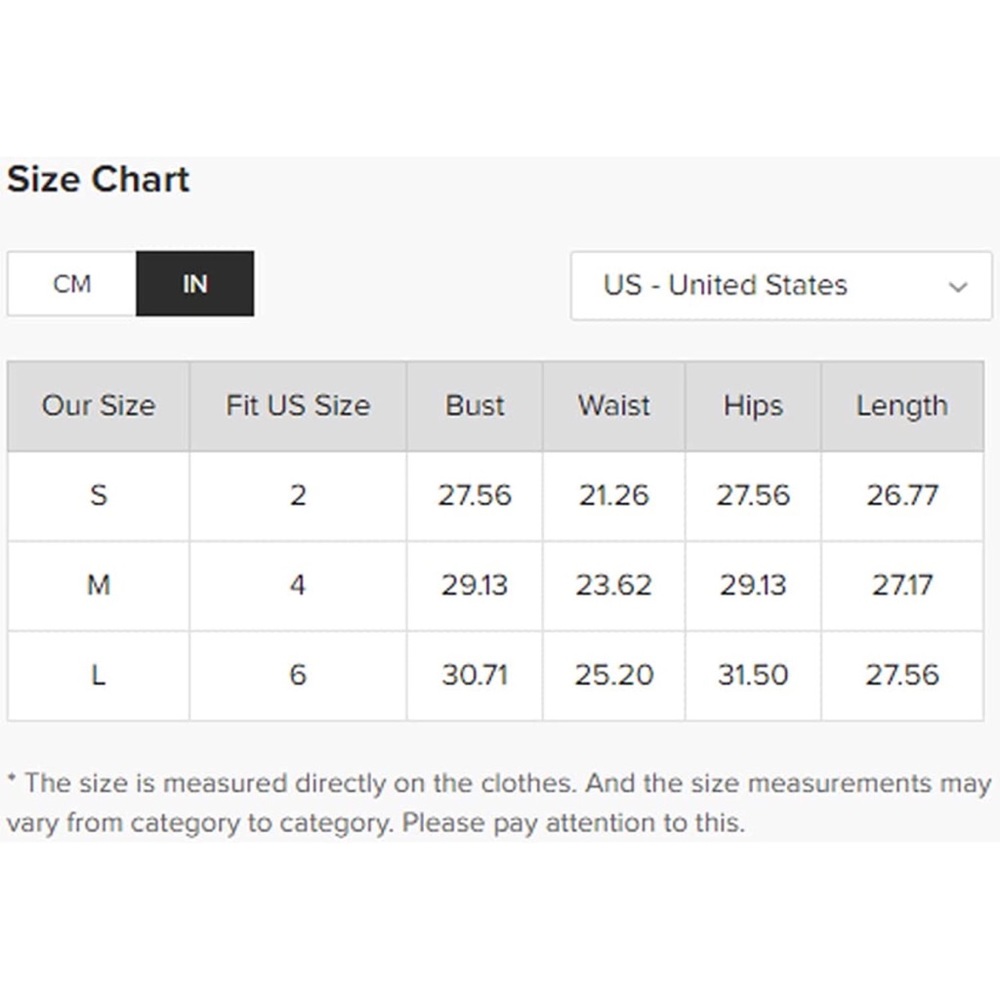1000x1000 pixels.
Task: Click the M row bust value 29.13
Action: pos(474,585)
